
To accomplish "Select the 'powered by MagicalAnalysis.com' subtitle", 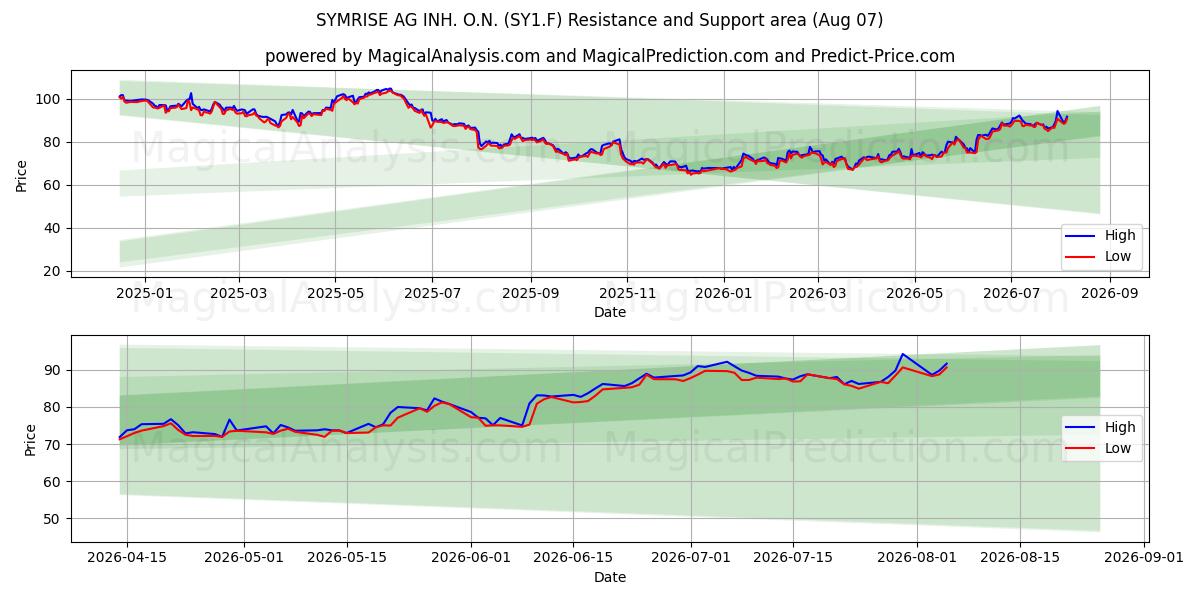I will click(x=610, y=56).
